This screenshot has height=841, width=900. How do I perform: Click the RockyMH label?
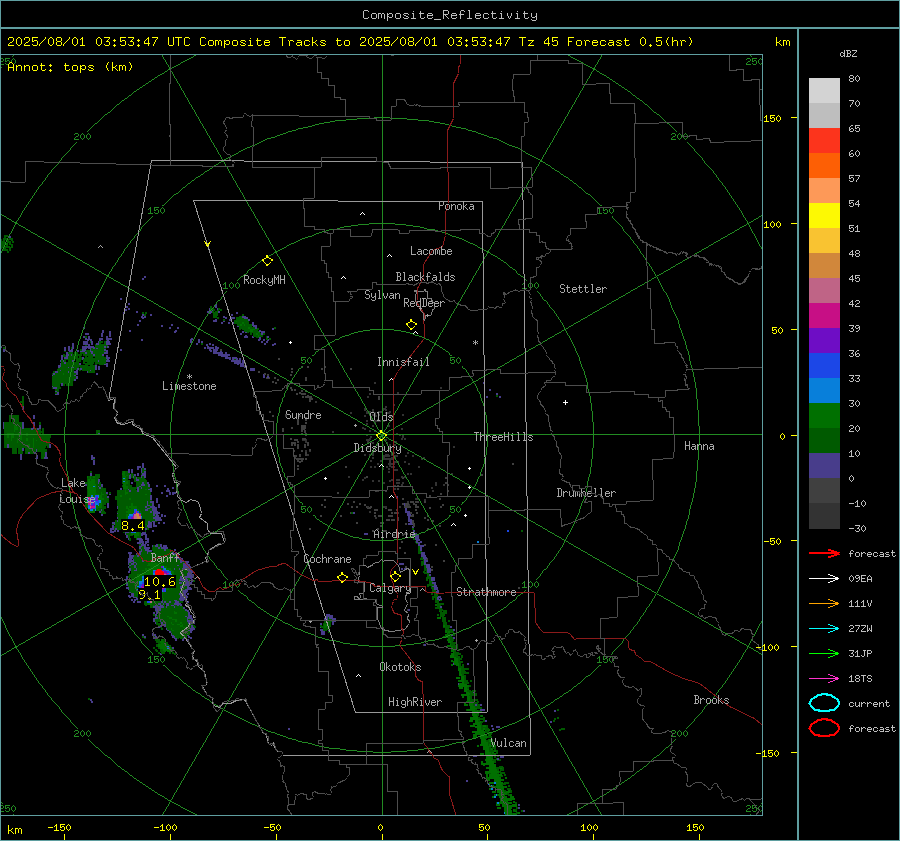264,280
